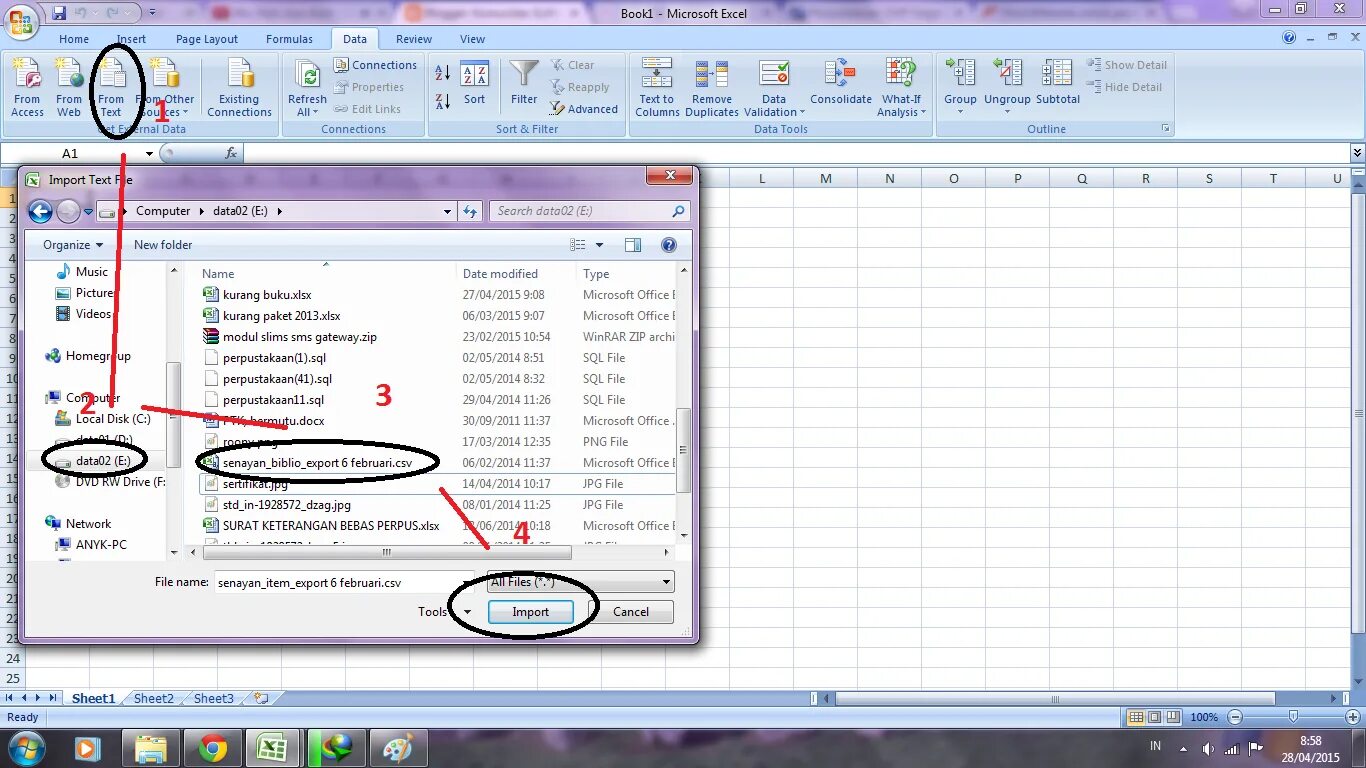
Task: Click the Windows Start button
Action: point(27,747)
